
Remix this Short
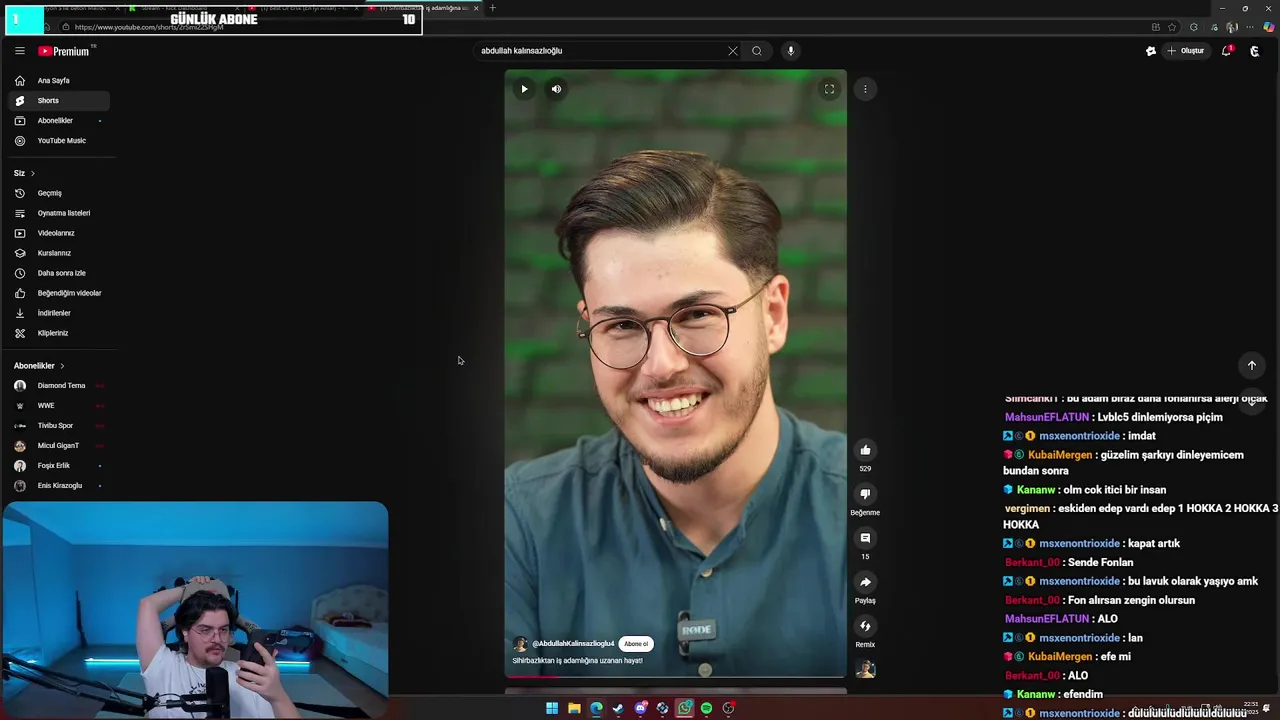(x=865, y=626)
